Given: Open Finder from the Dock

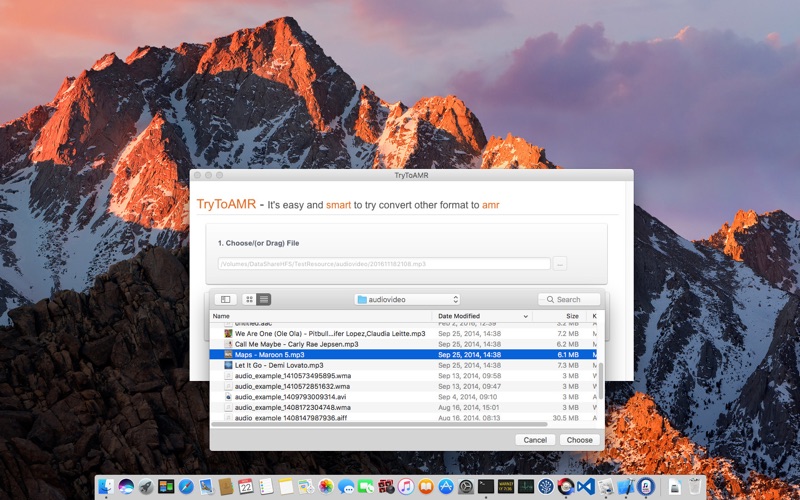Looking at the screenshot, I should click(x=107, y=486).
